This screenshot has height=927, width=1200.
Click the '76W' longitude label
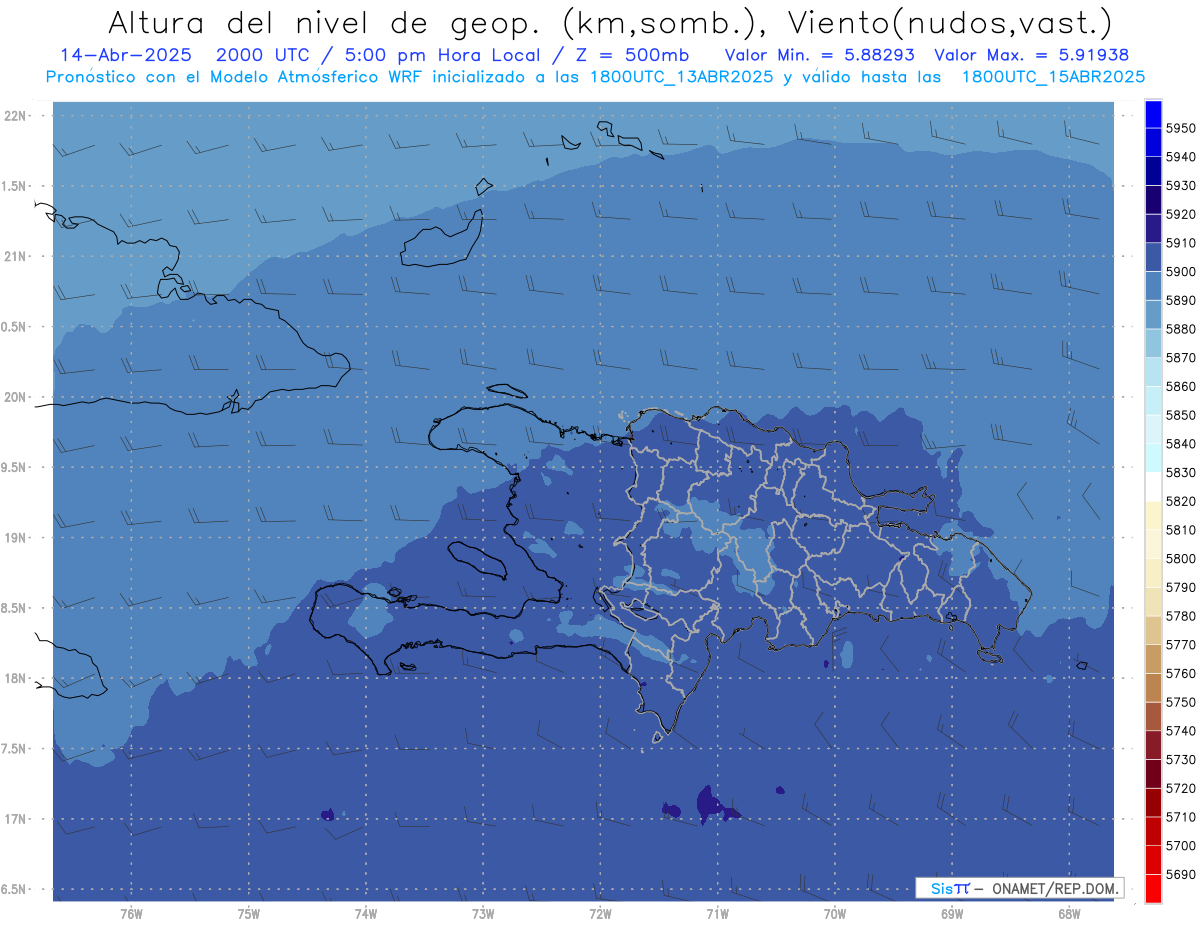tap(131, 913)
